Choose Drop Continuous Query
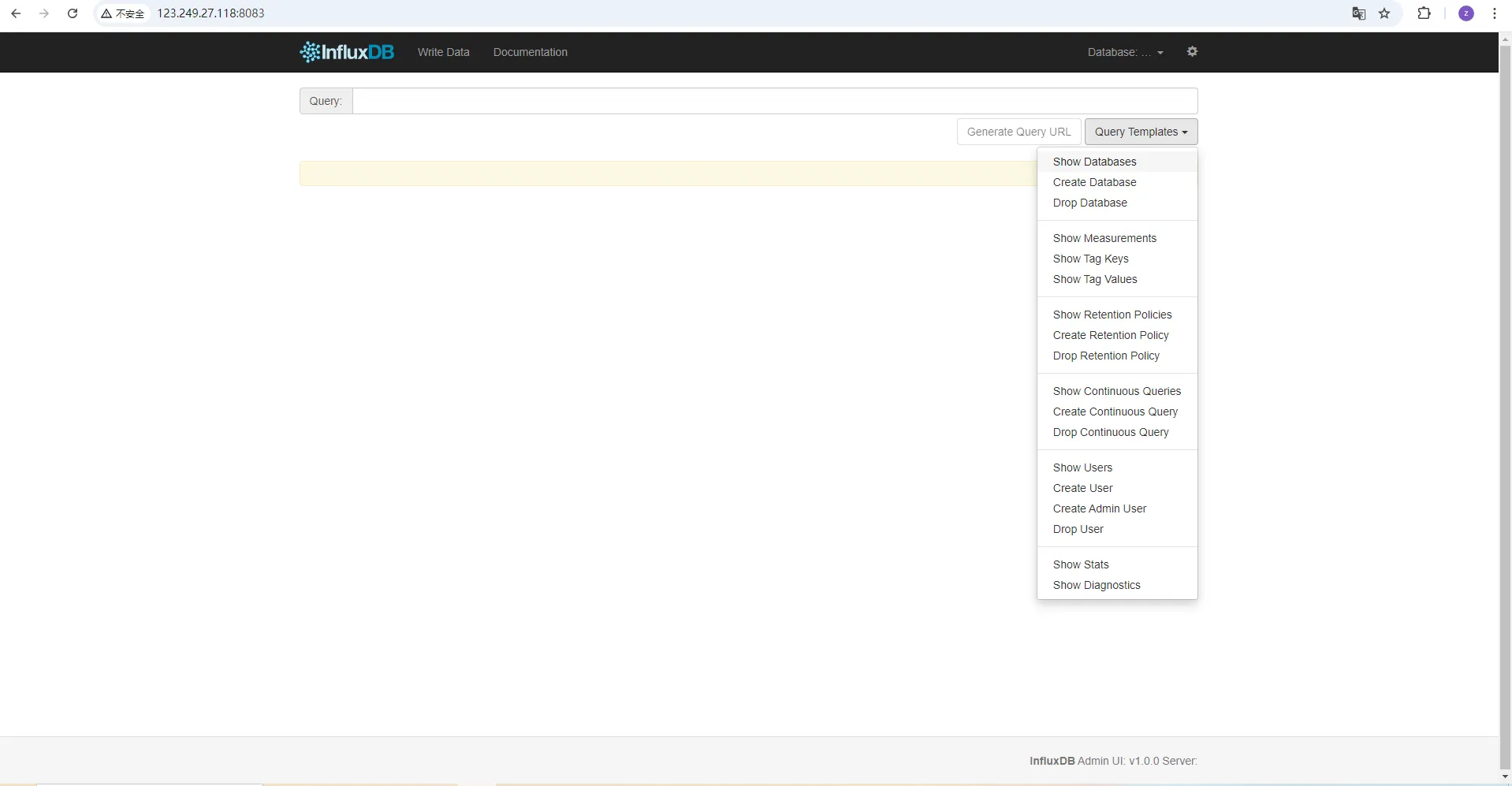 (1117, 432)
